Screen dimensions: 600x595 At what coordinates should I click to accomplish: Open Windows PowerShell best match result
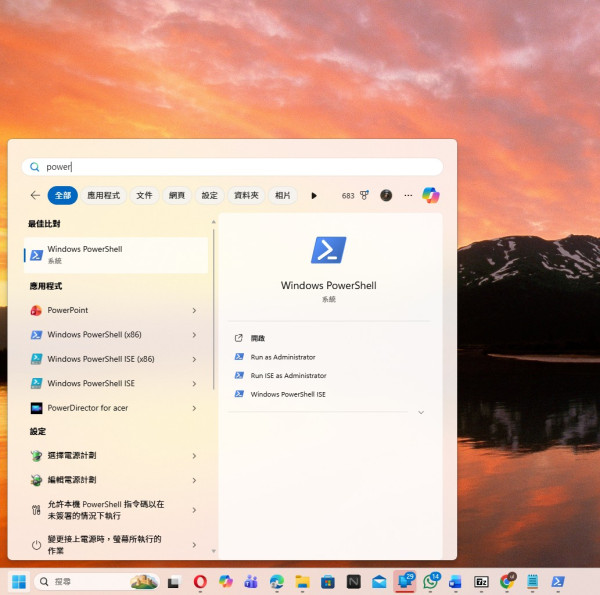coord(116,255)
